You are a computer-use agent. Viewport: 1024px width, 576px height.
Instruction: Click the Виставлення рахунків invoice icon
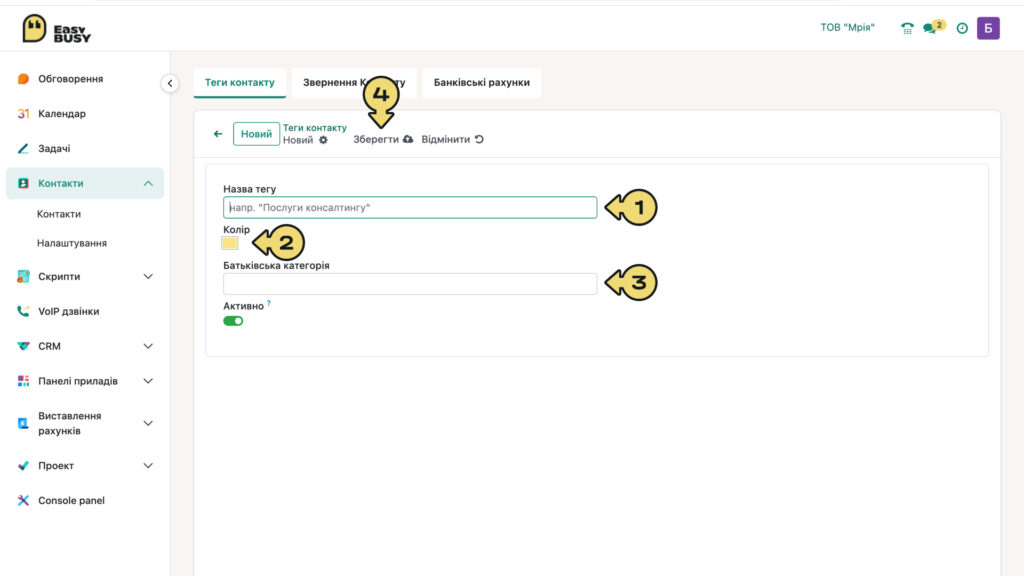click(23, 423)
